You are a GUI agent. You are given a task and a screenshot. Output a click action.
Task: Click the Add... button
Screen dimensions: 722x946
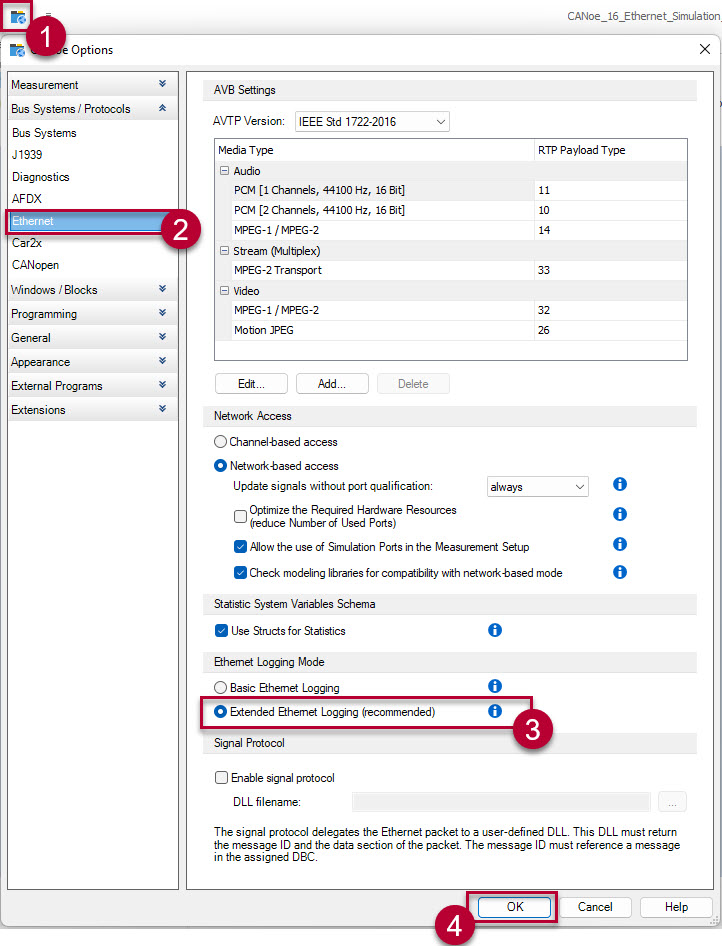pyautogui.click(x=332, y=384)
